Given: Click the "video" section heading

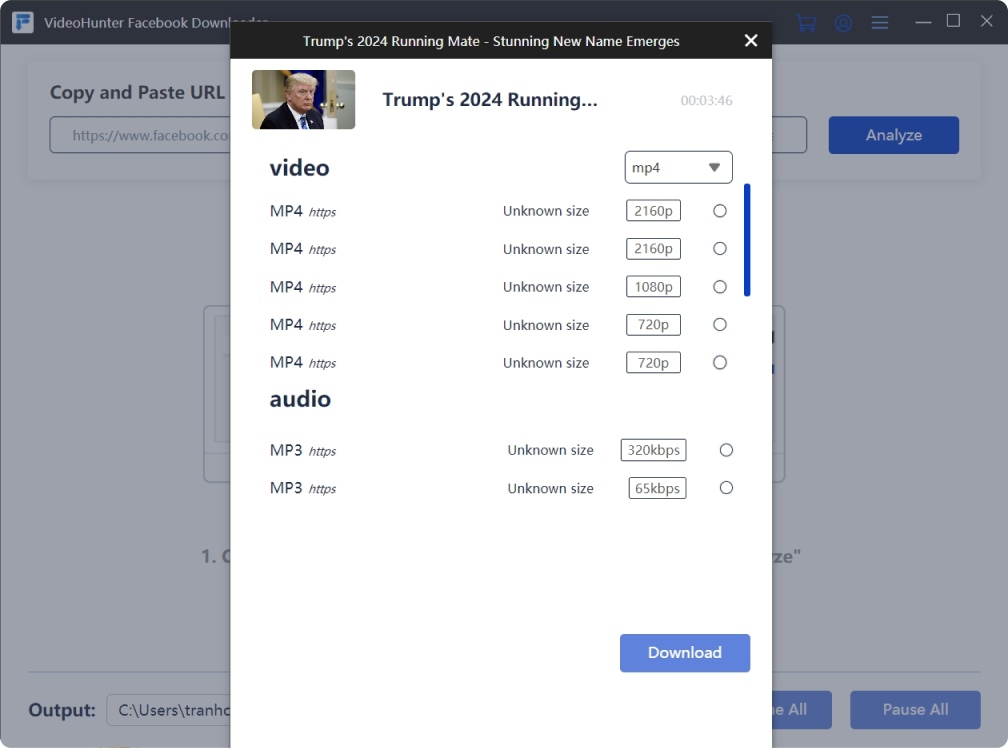Looking at the screenshot, I should click(x=300, y=168).
